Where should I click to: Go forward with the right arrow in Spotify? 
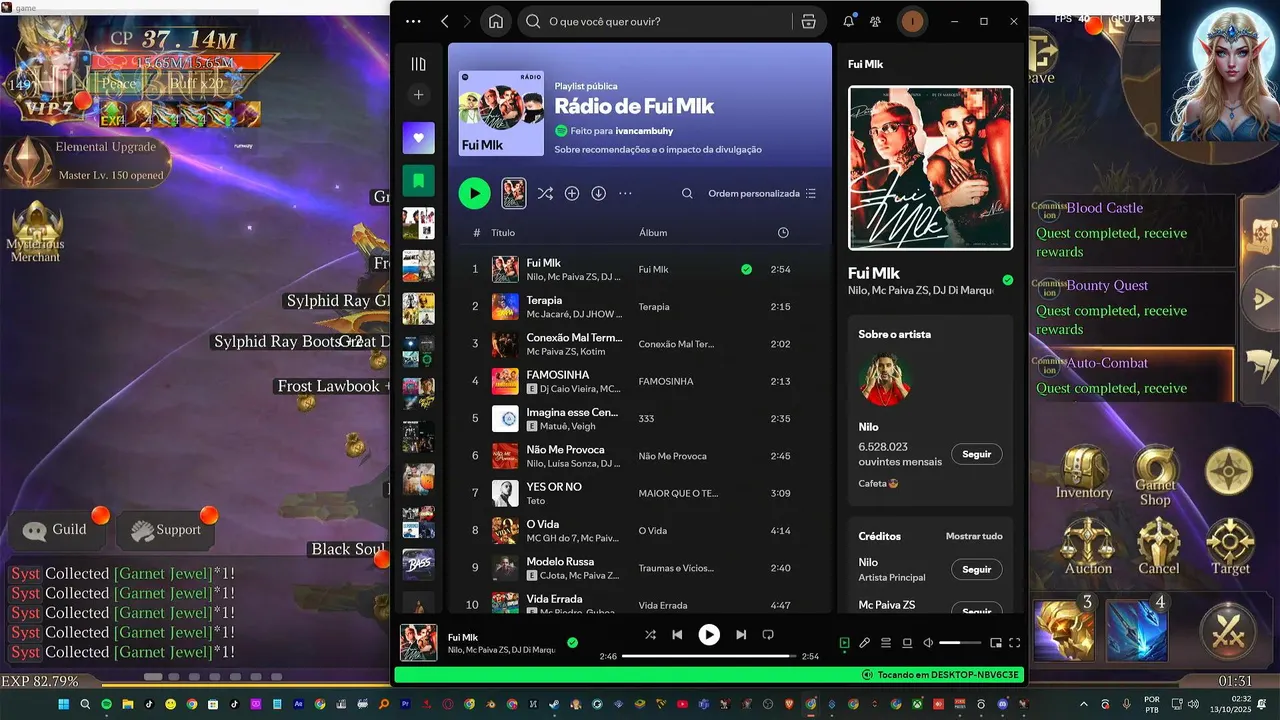pos(466,21)
